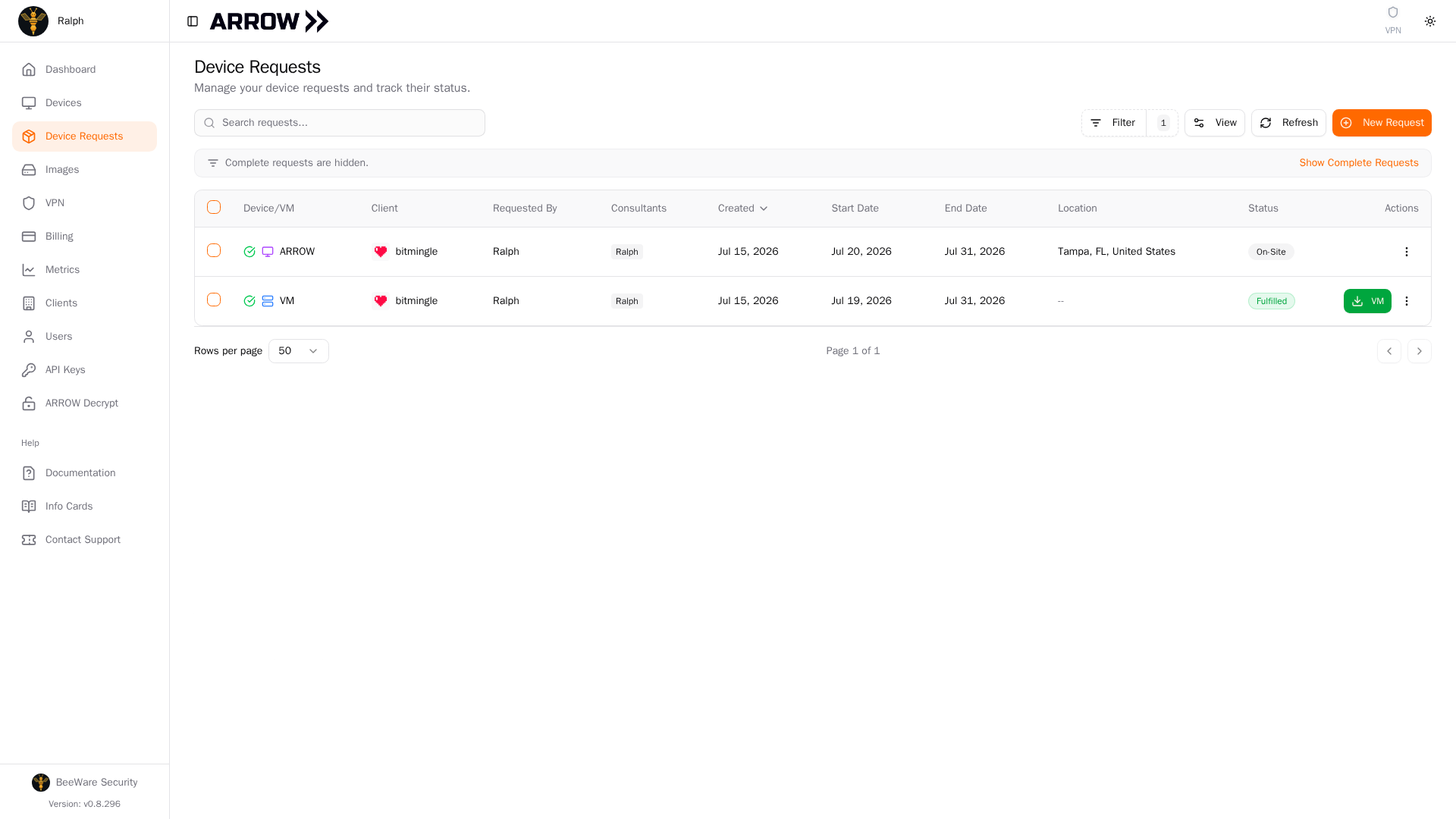
Task: Refresh the requests list
Action: [x=1288, y=123]
